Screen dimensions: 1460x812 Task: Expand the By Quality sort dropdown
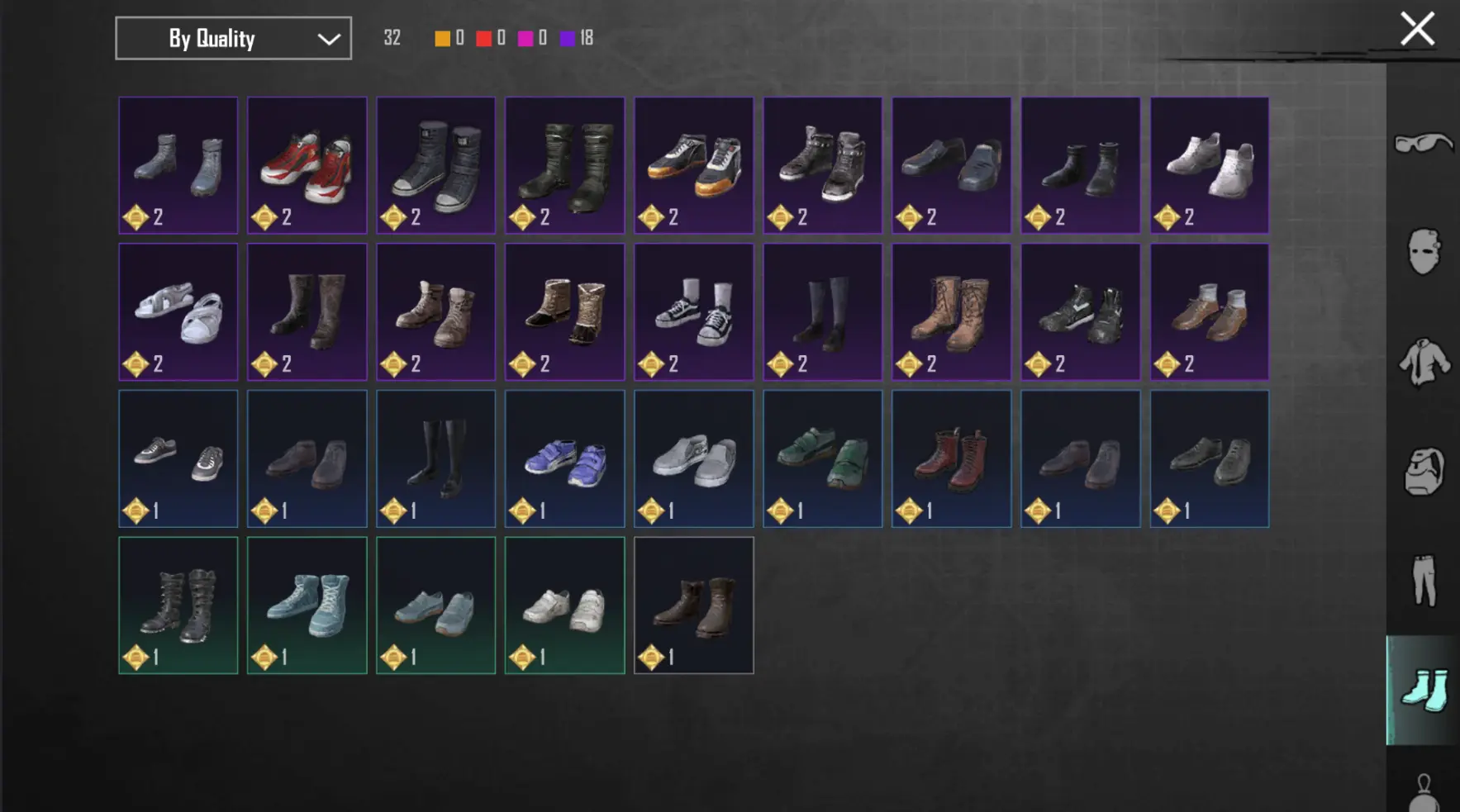[x=234, y=38]
